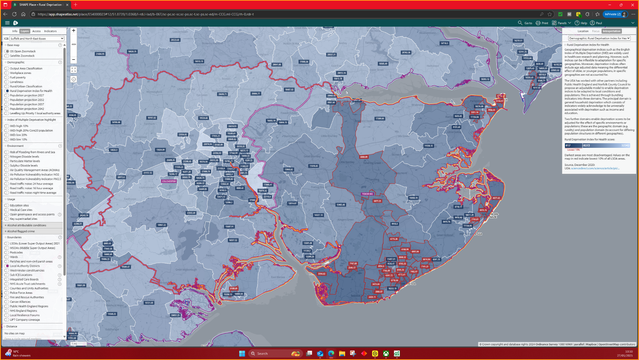The image size is (639, 360).
Task: Switch to the Access tab
Action: (x=36, y=31)
